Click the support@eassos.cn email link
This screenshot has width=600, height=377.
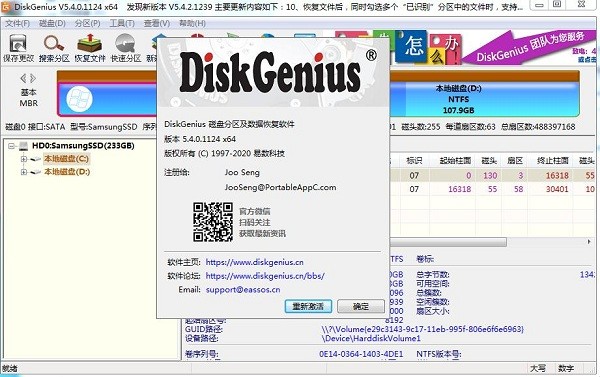(243, 290)
